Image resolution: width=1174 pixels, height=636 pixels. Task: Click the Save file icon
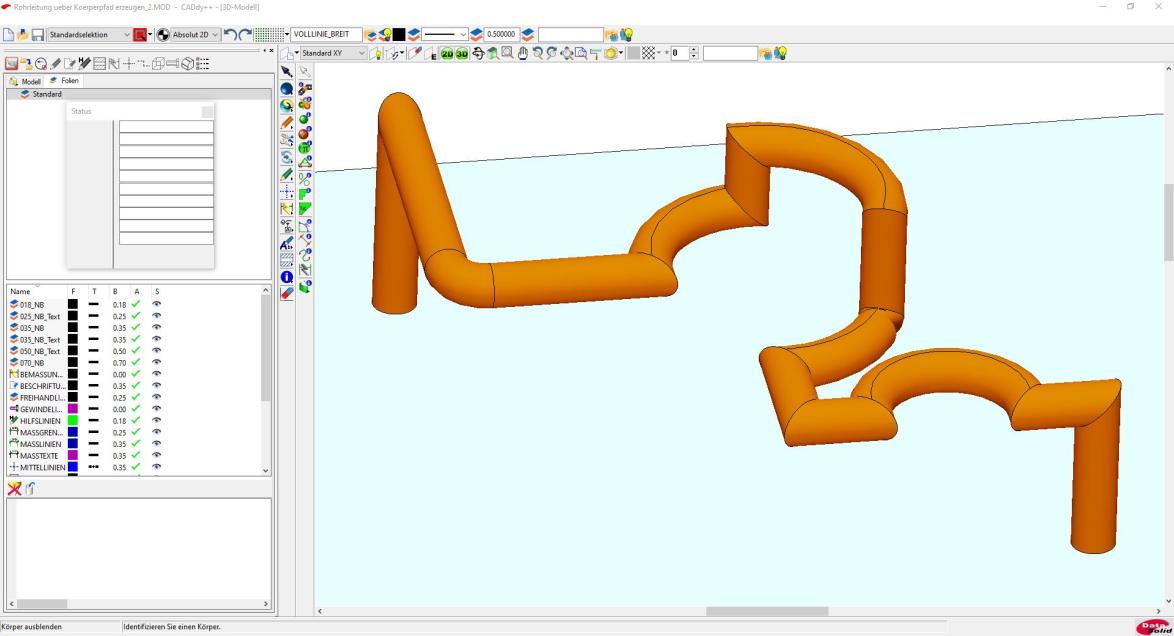[x=37, y=35]
